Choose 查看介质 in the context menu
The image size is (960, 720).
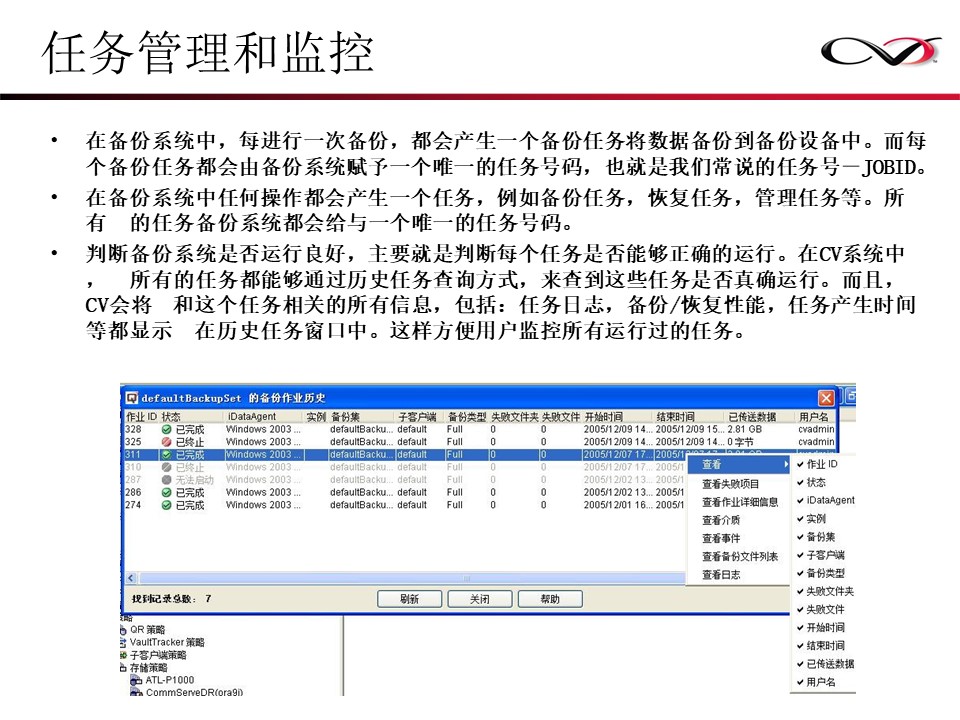click(721, 520)
